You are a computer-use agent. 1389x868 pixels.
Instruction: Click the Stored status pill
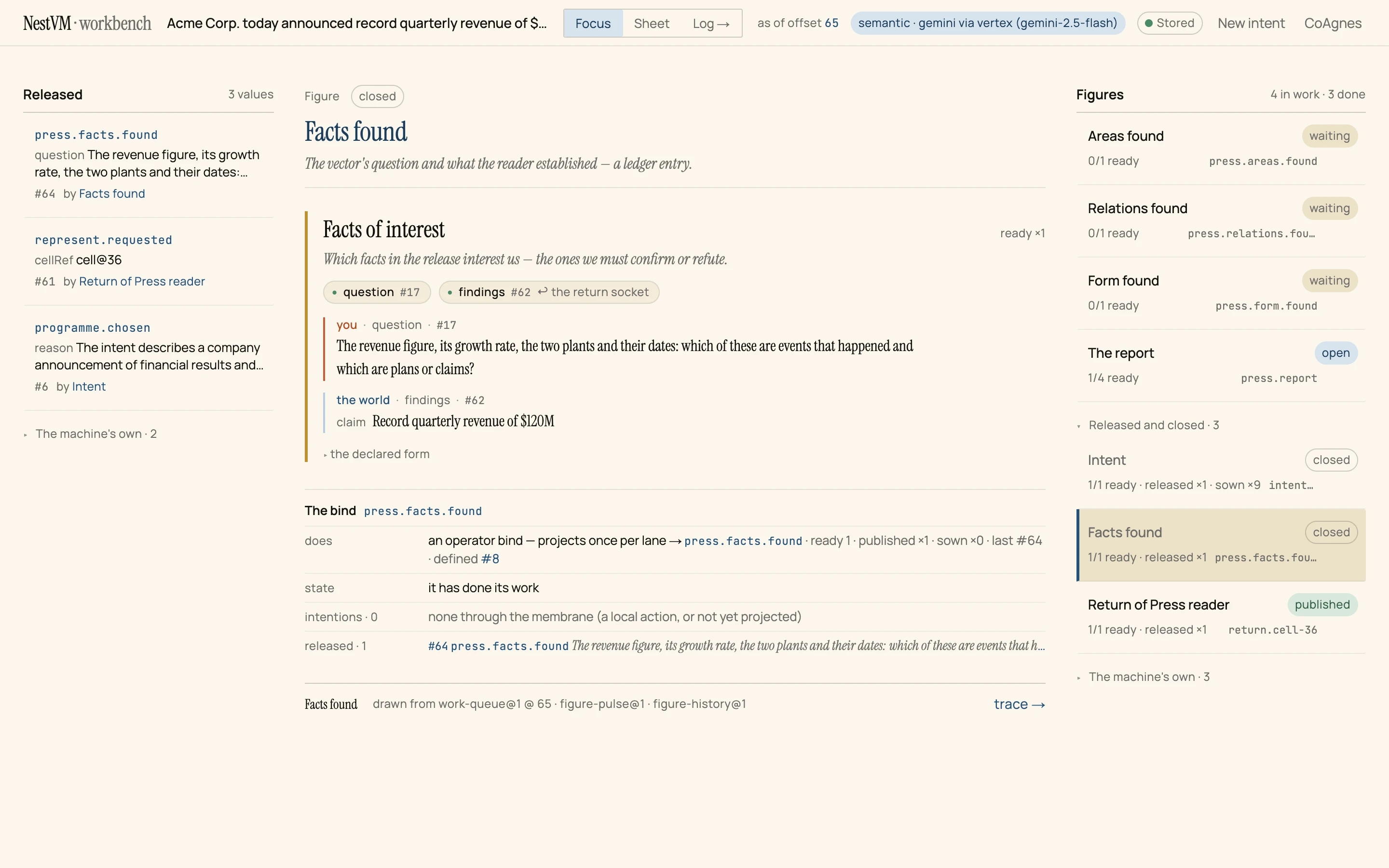pyautogui.click(x=1169, y=23)
